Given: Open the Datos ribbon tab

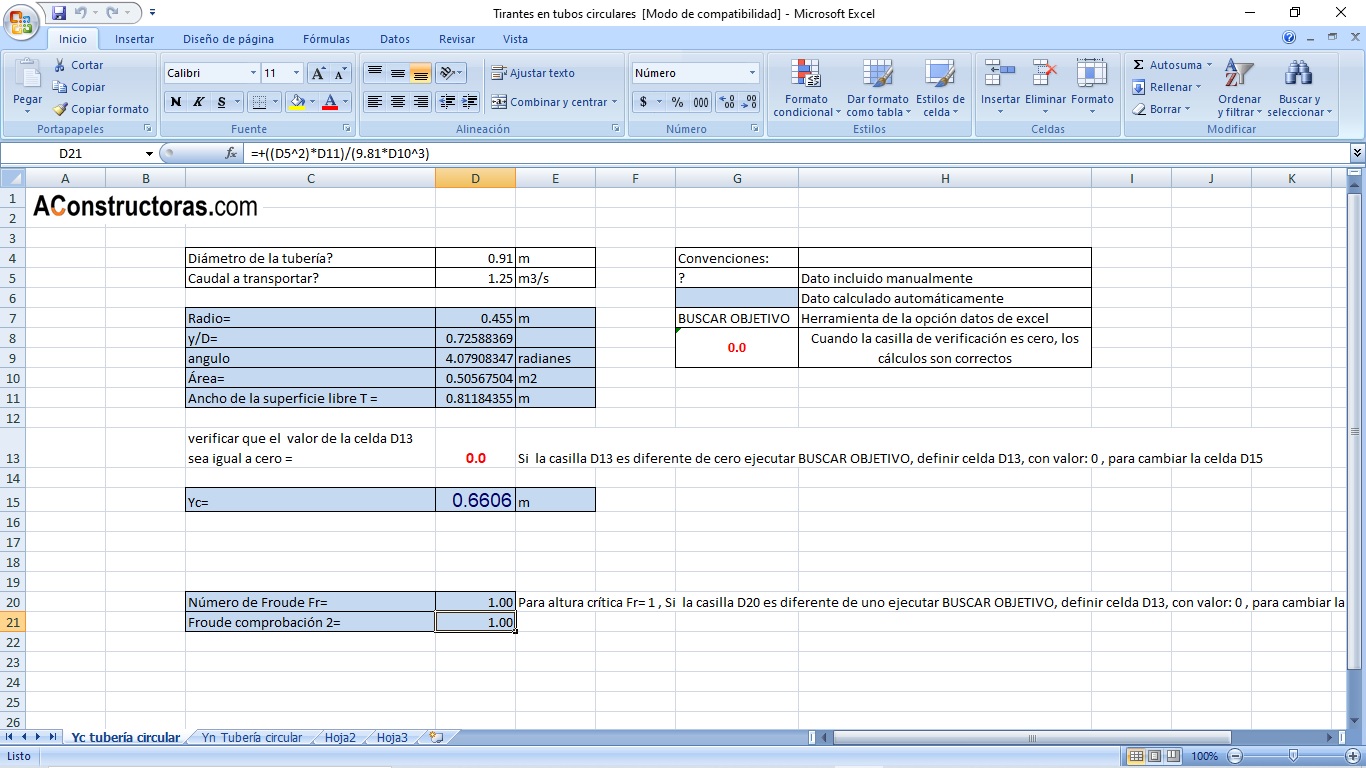Looking at the screenshot, I should tap(395, 39).
